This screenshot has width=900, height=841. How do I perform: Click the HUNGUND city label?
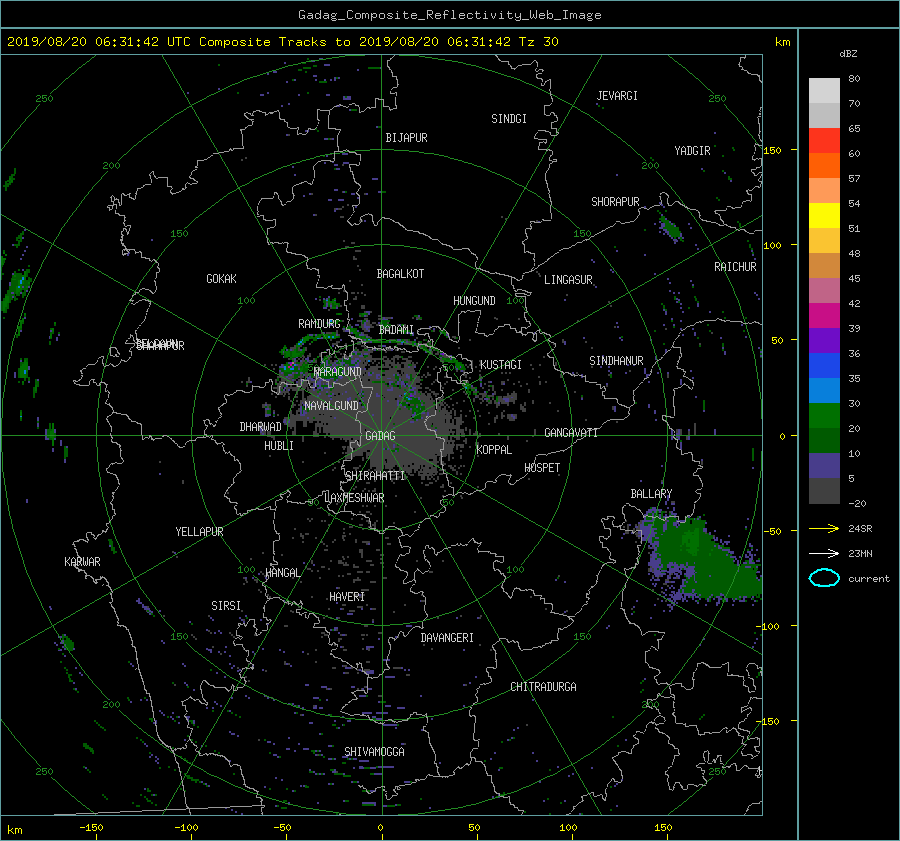474,301
